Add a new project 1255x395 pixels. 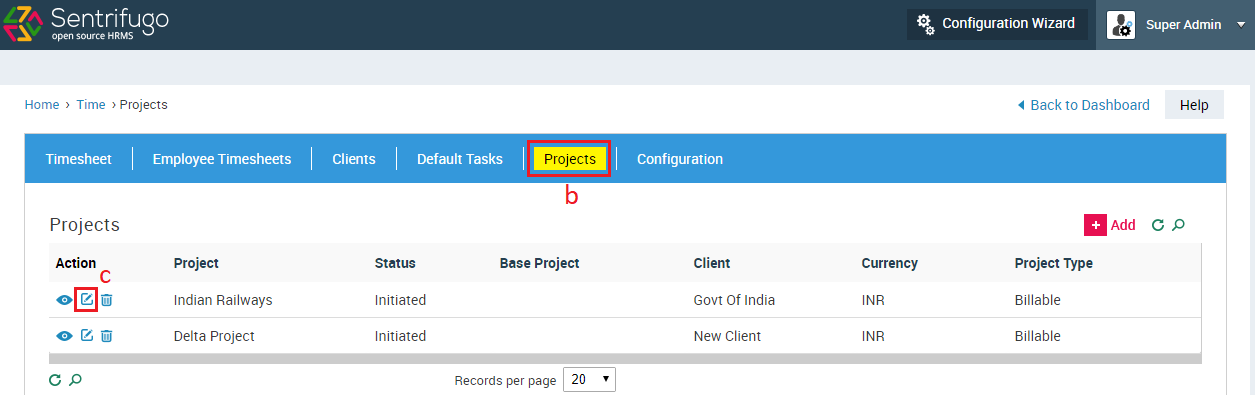click(x=1110, y=225)
